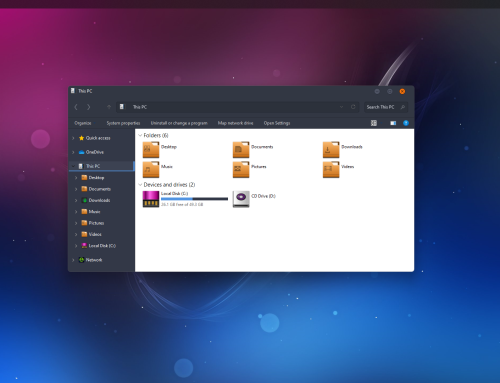
Task: Click the OneDrive cloud icon in sidebar
Action: coord(81,152)
